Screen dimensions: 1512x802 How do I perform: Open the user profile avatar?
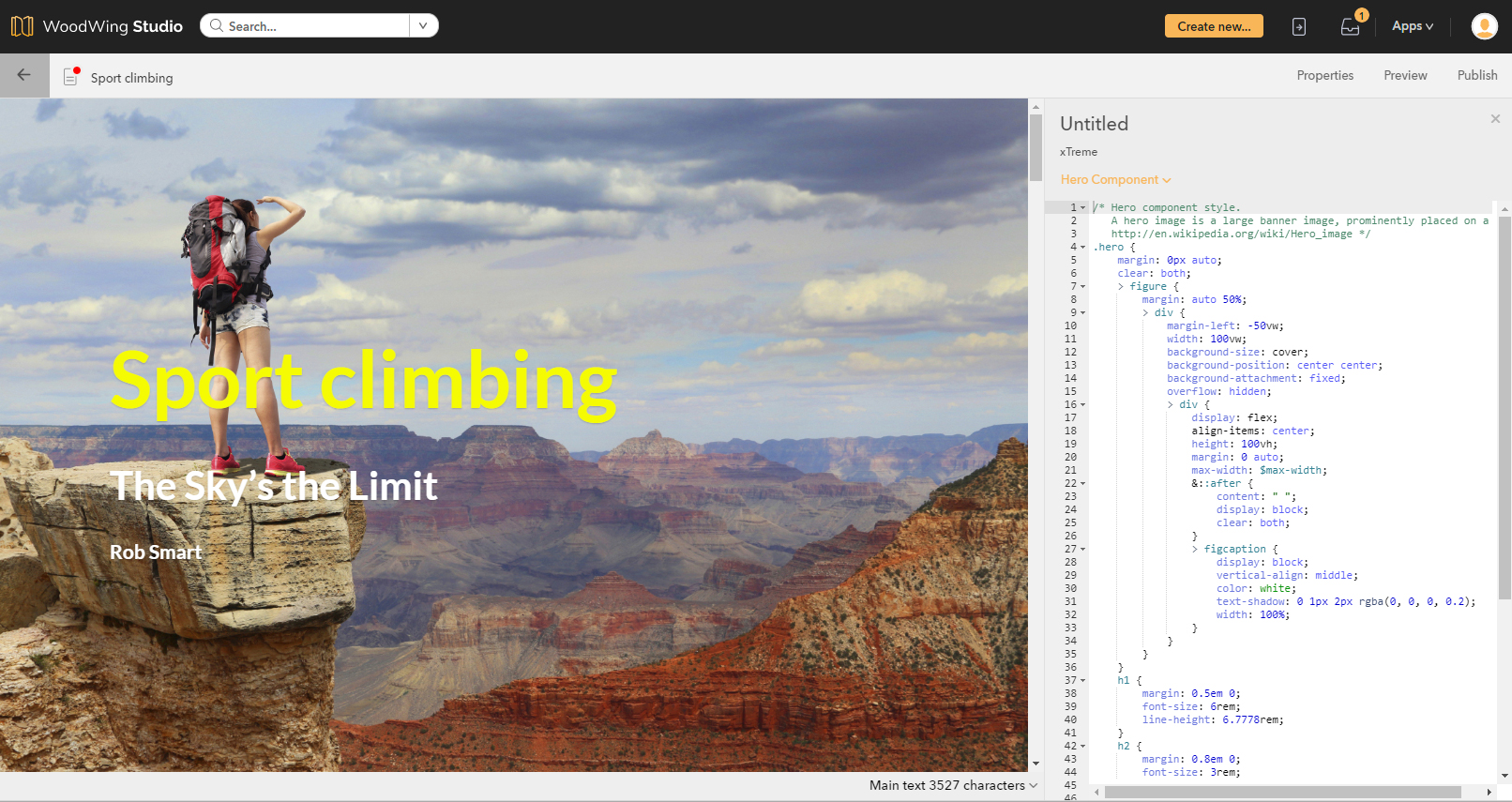pos(1484,26)
